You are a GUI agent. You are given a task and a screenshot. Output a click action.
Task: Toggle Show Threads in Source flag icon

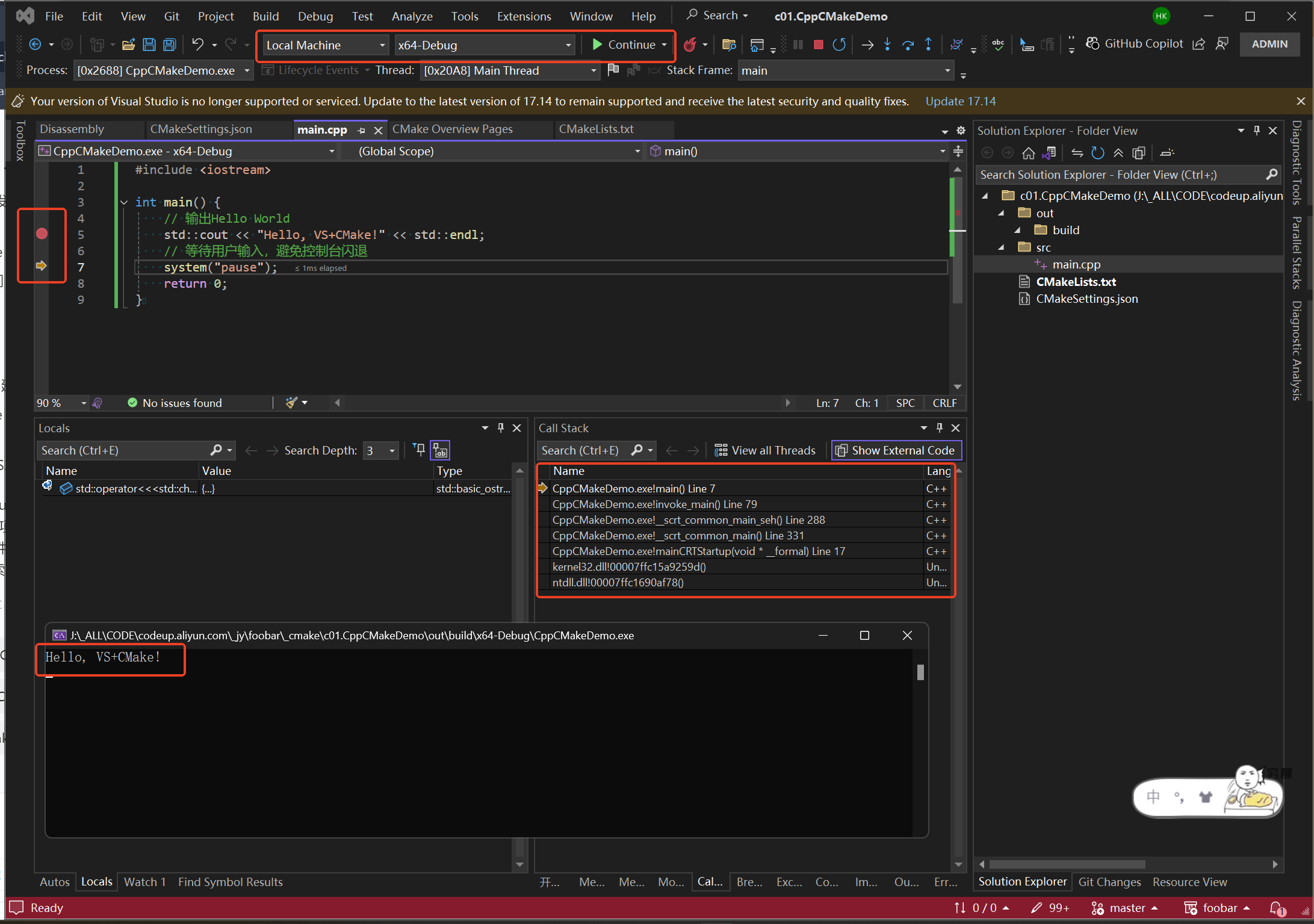tap(613, 70)
